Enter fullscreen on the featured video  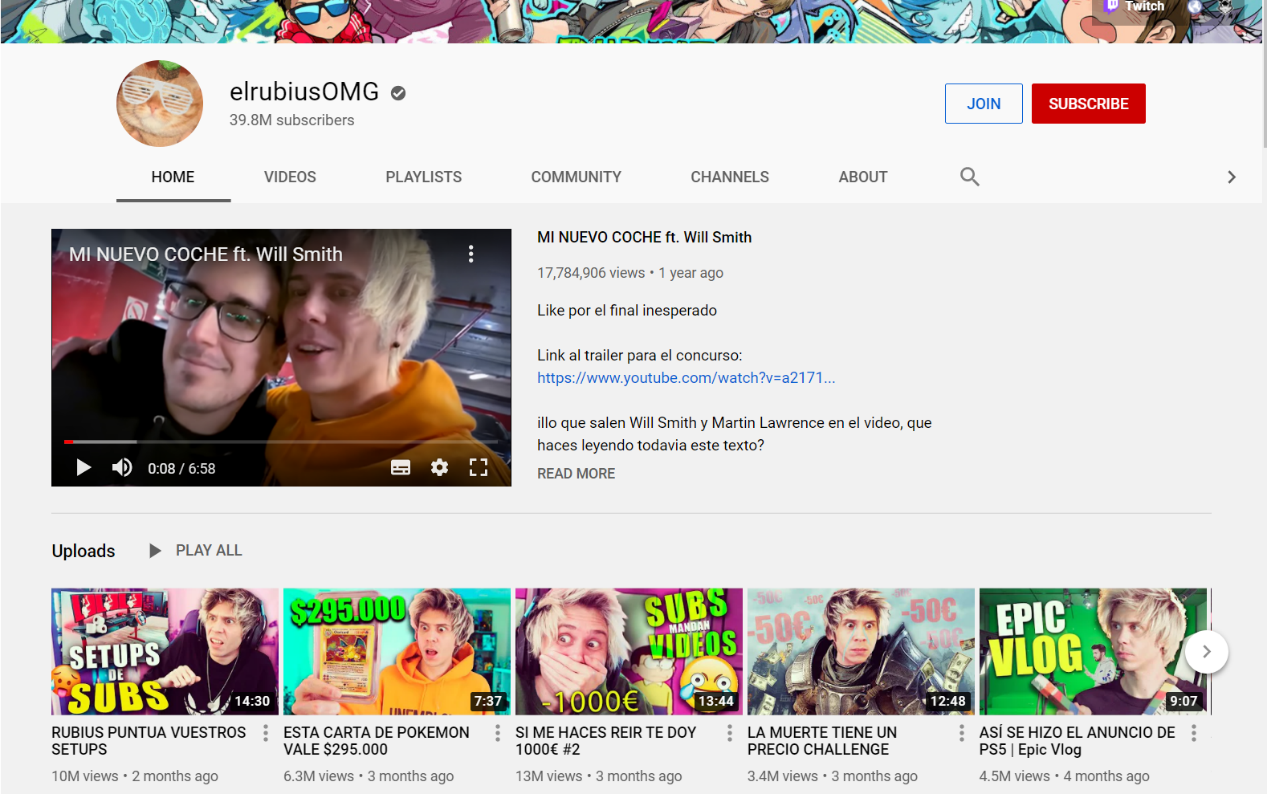[478, 468]
